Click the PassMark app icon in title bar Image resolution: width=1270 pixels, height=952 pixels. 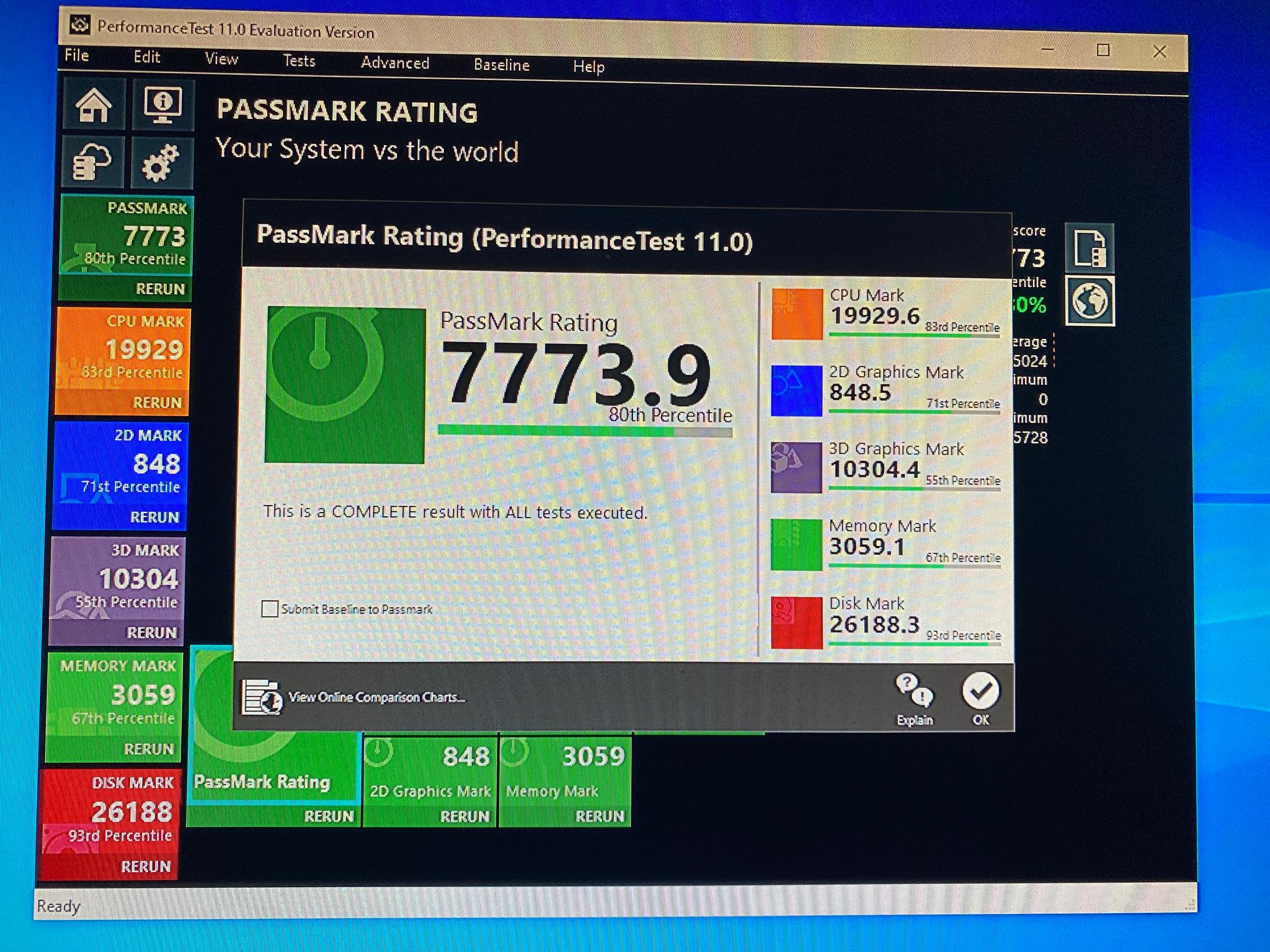[79, 25]
